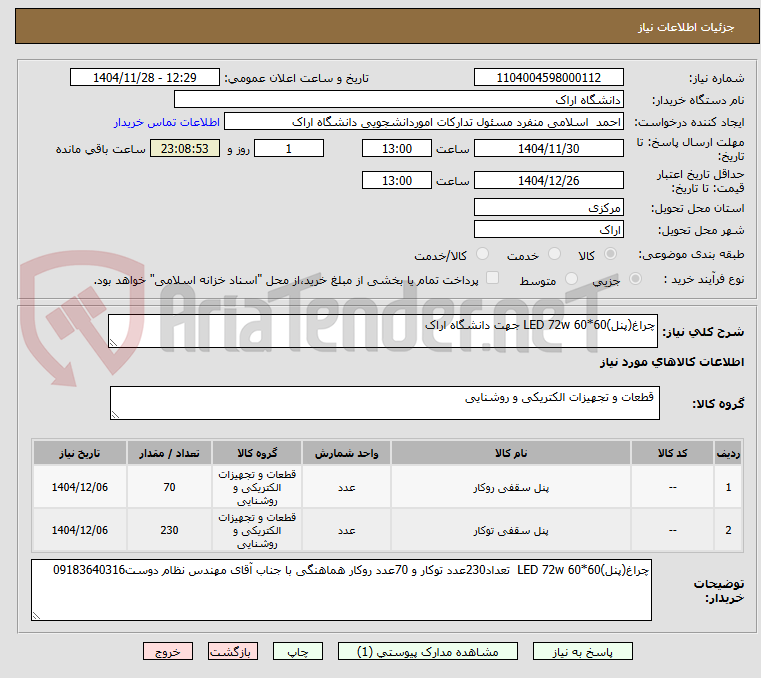The width and height of the screenshot is (761, 678).
Task: Select the متوسط purchase type radio
Action: (572, 279)
